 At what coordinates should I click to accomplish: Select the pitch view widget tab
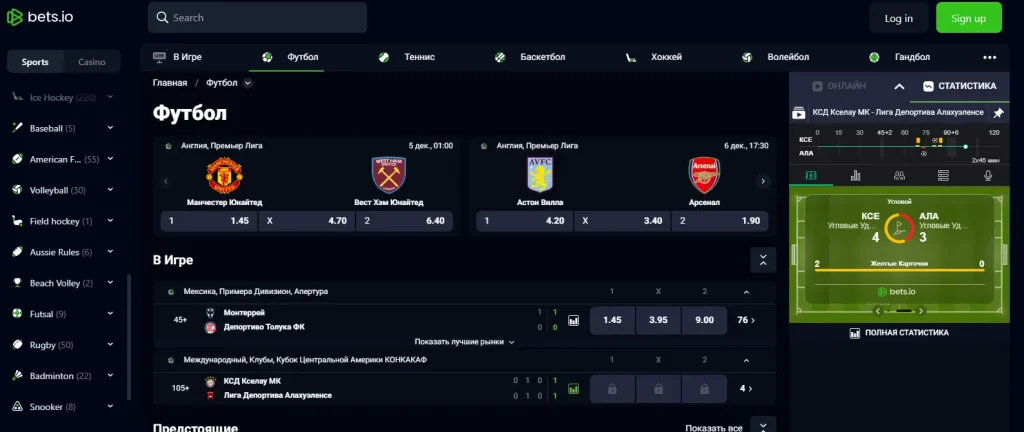810,176
